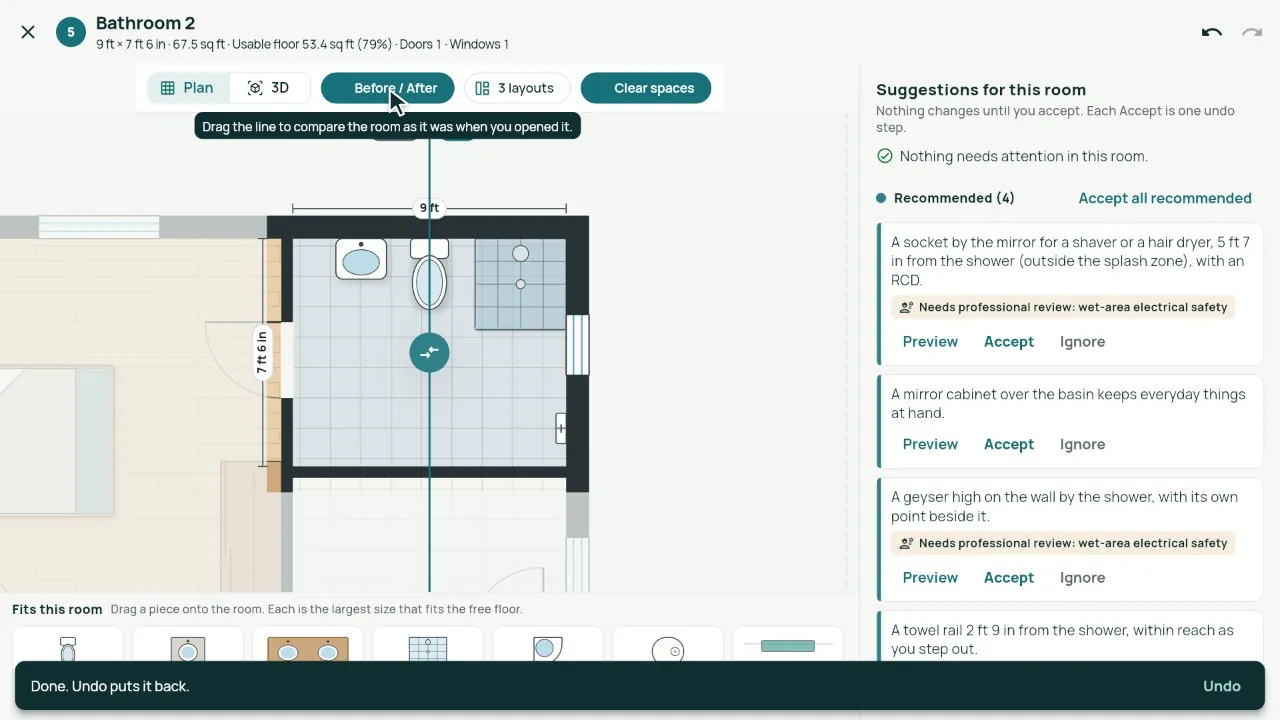Click the professional review badge on the socket card

1063,308
